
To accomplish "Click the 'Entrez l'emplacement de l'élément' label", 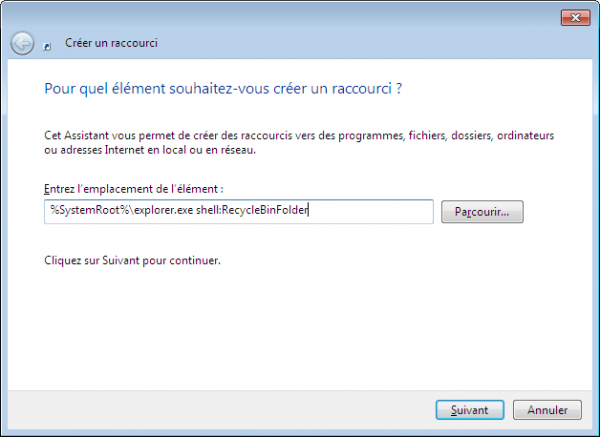I will [x=134, y=189].
